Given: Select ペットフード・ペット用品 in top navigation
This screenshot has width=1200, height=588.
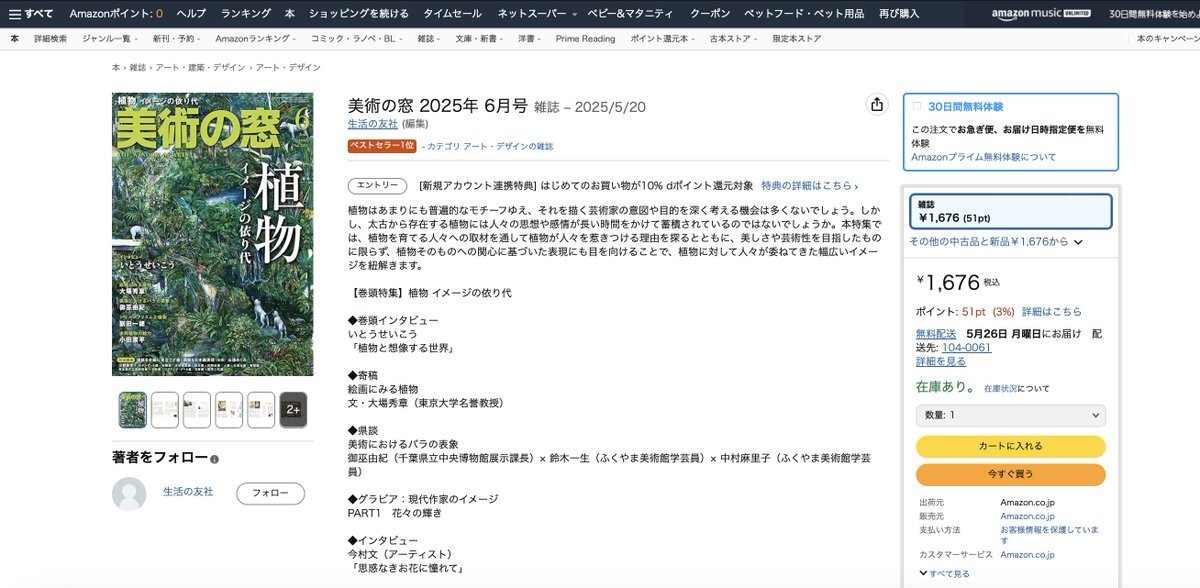Looking at the screenshot, I should click(x=805, y=14).
